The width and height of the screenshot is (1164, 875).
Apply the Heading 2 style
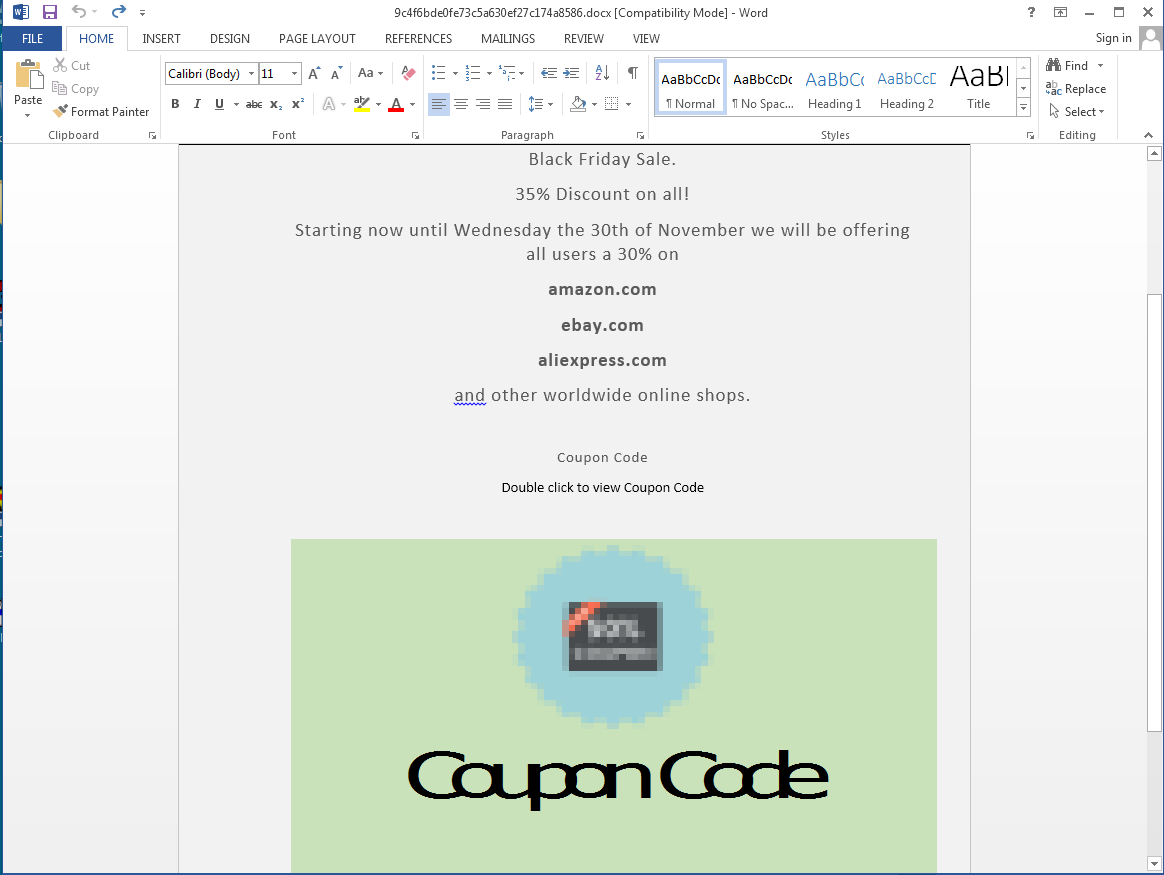tap(906, 88)
